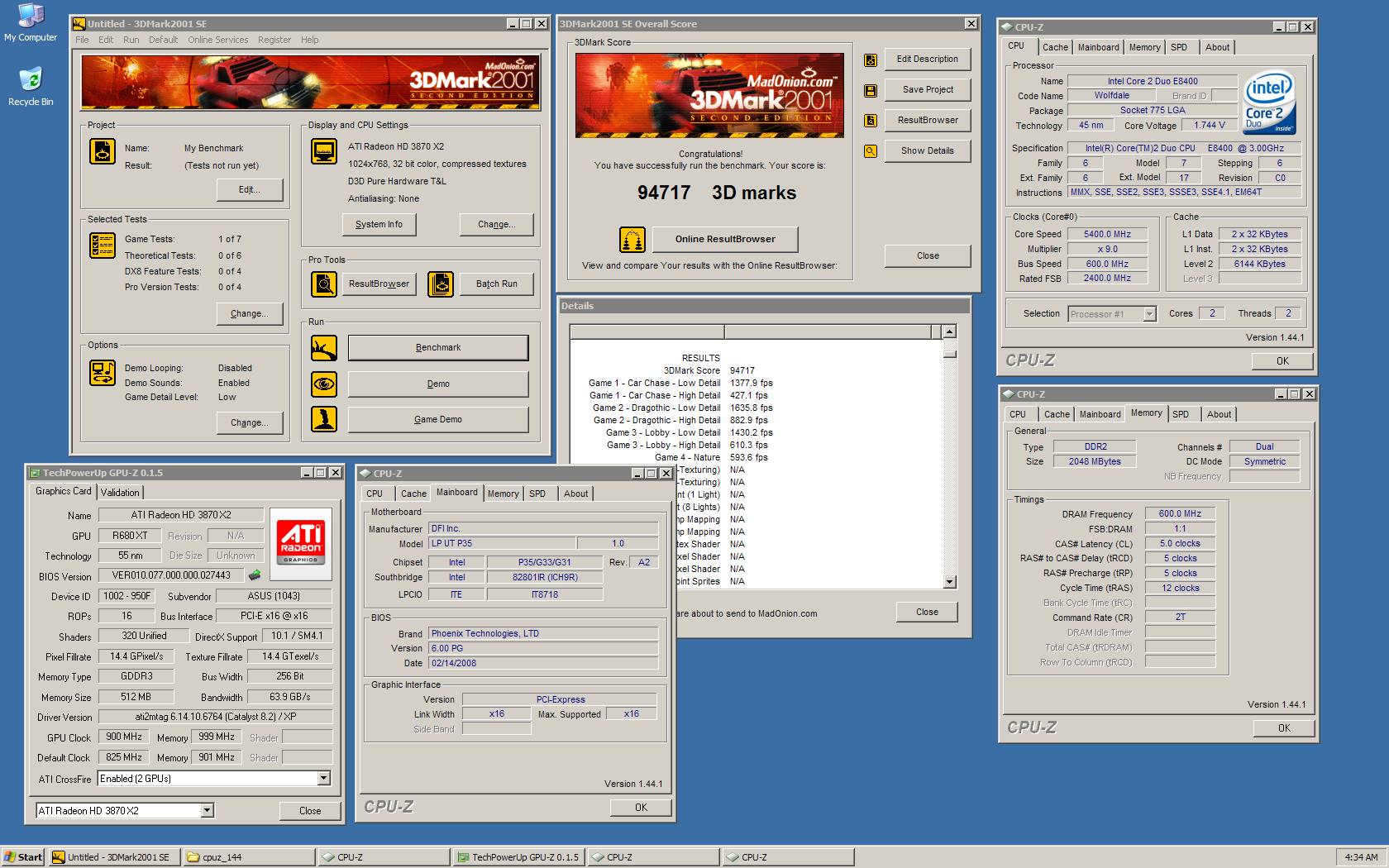Click the Core Speed 5400.0 MHz value
Screen dimensions: 1389x868
click(x=1107, y=235)
